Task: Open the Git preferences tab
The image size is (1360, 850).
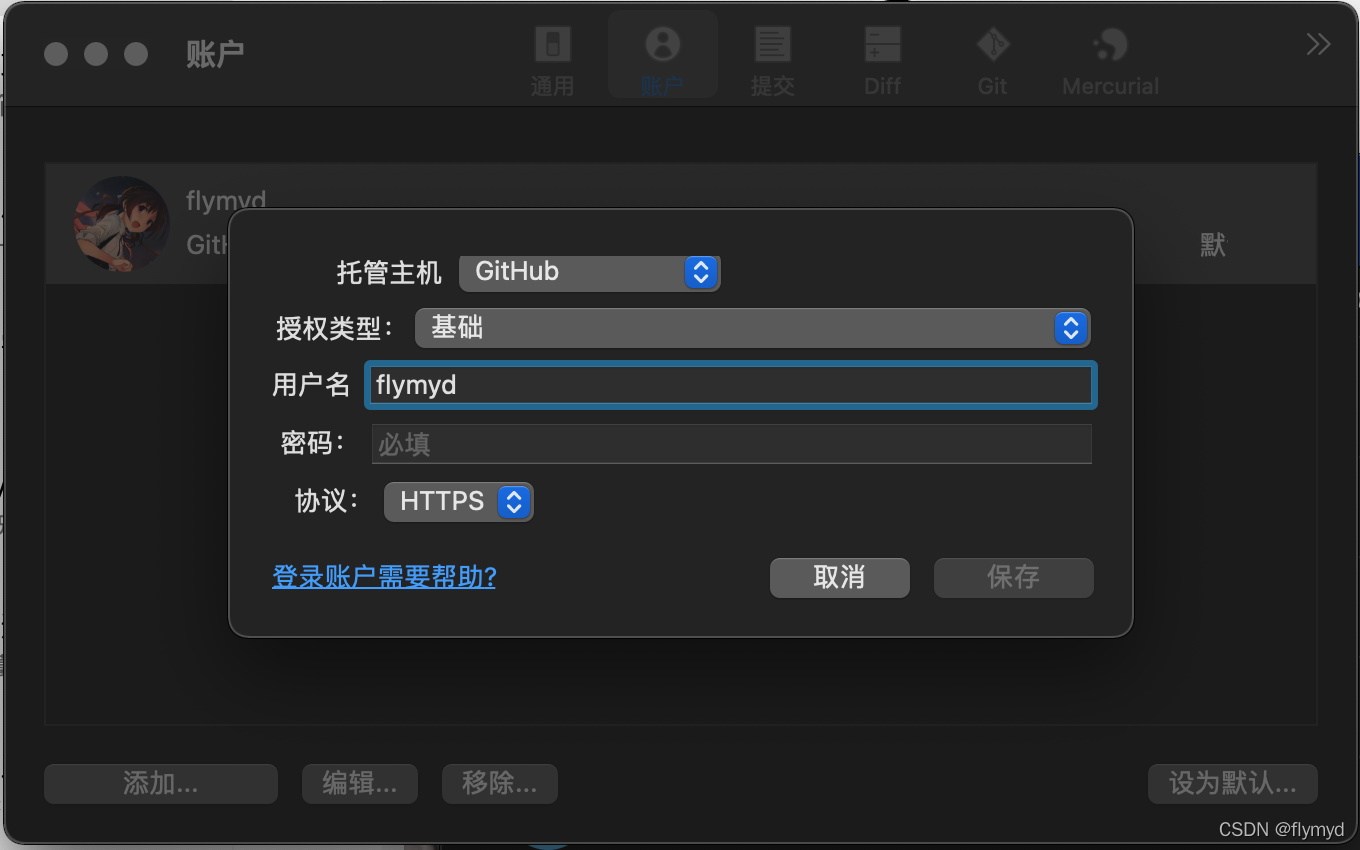Action: pos(992,60)
